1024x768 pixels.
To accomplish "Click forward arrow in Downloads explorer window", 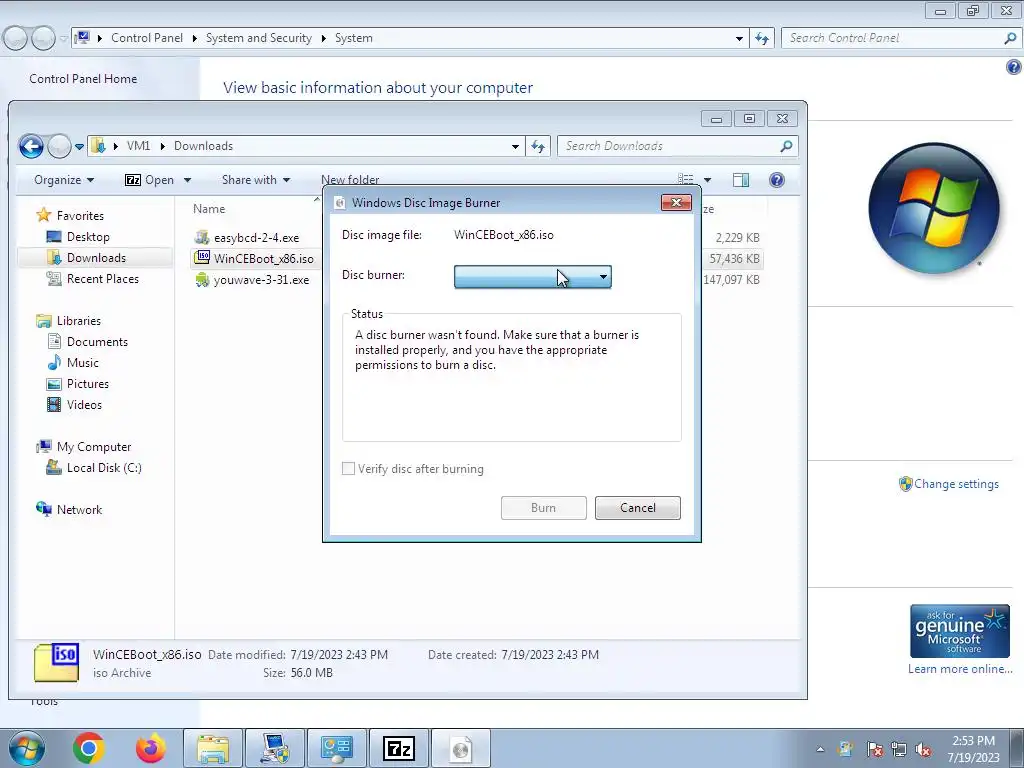I will click(59, 146).
